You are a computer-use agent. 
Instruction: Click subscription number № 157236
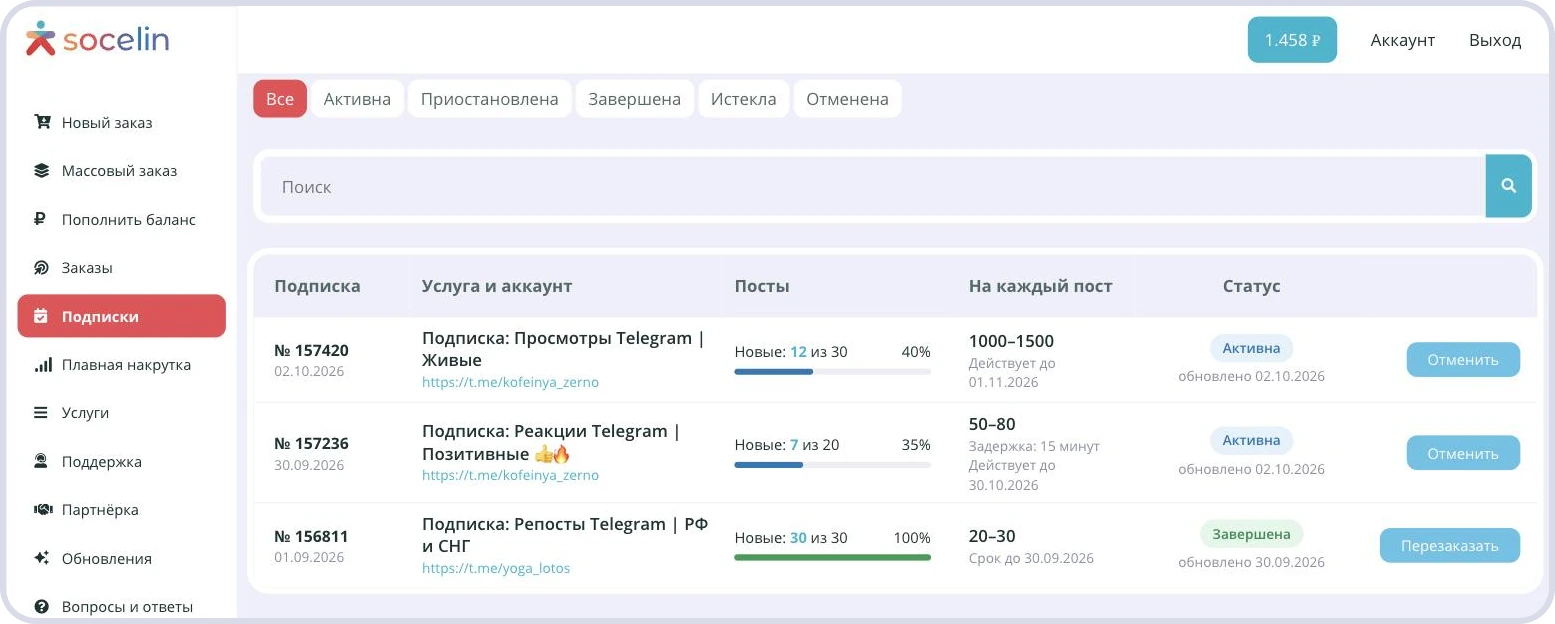coord(311,444)
